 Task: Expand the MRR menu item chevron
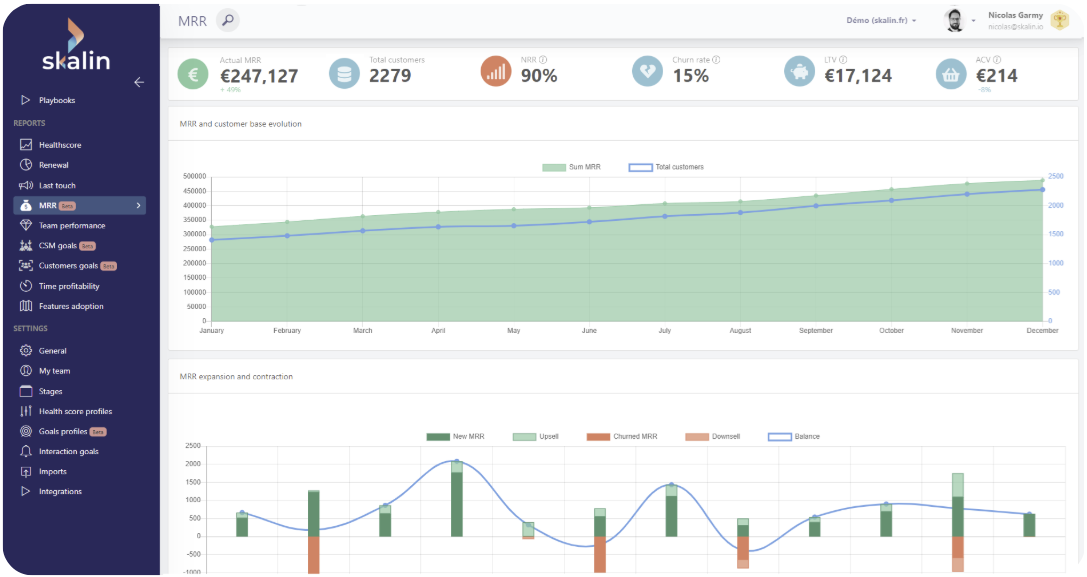(138, 206)
